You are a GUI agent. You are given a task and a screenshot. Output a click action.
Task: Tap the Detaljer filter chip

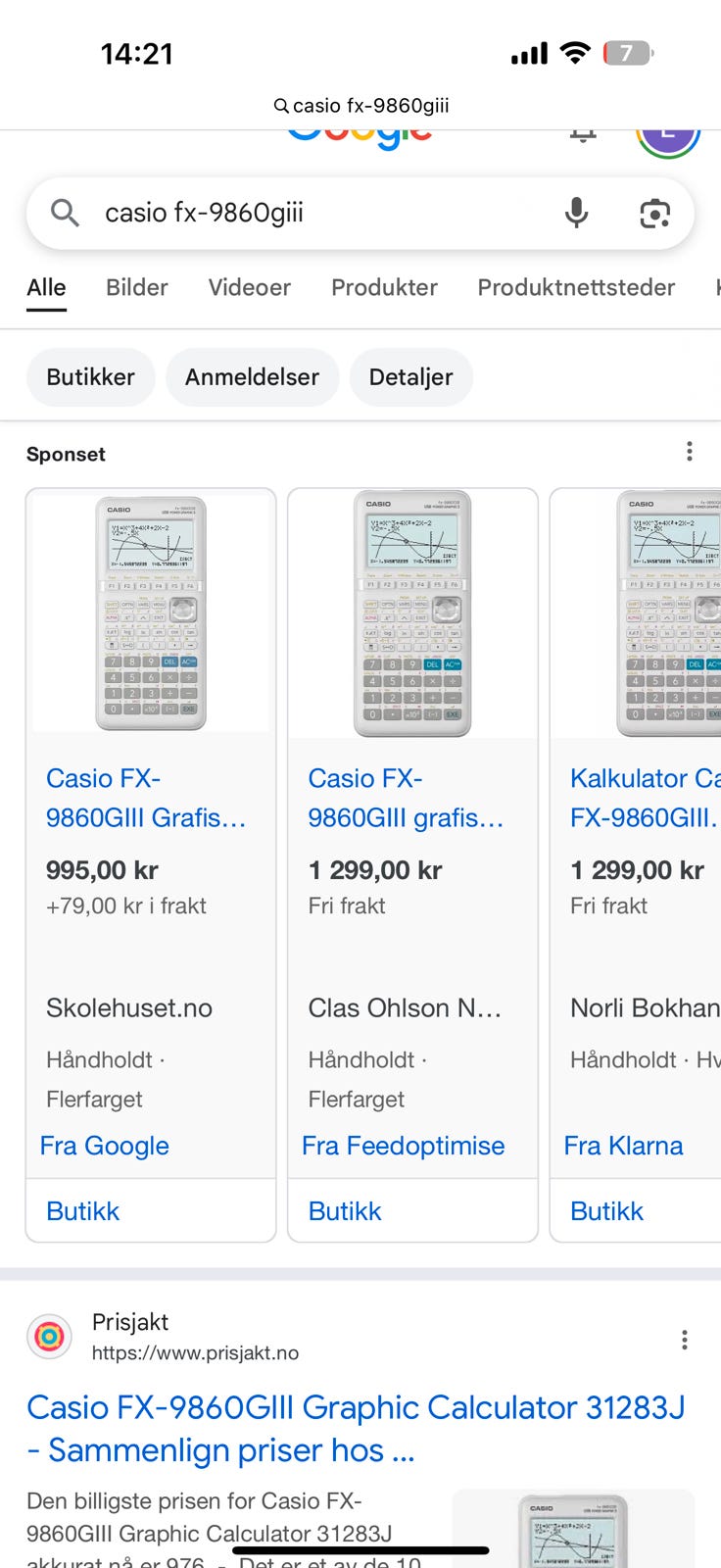[410, 377]
